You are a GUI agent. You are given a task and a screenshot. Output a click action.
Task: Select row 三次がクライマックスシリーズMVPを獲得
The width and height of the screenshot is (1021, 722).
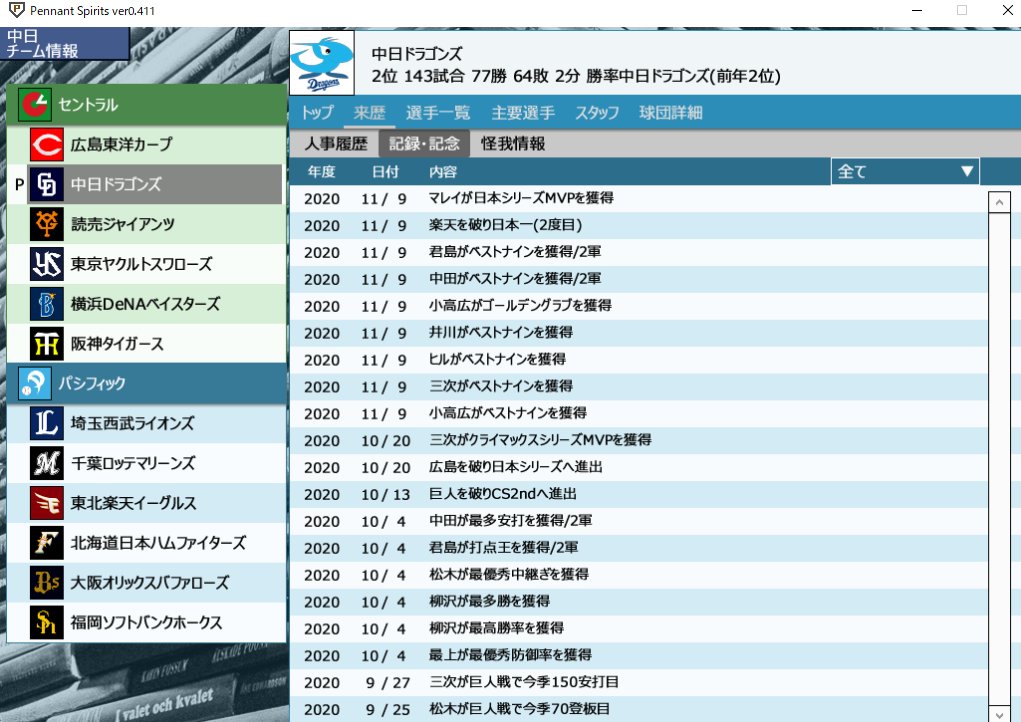pos(638,440)
